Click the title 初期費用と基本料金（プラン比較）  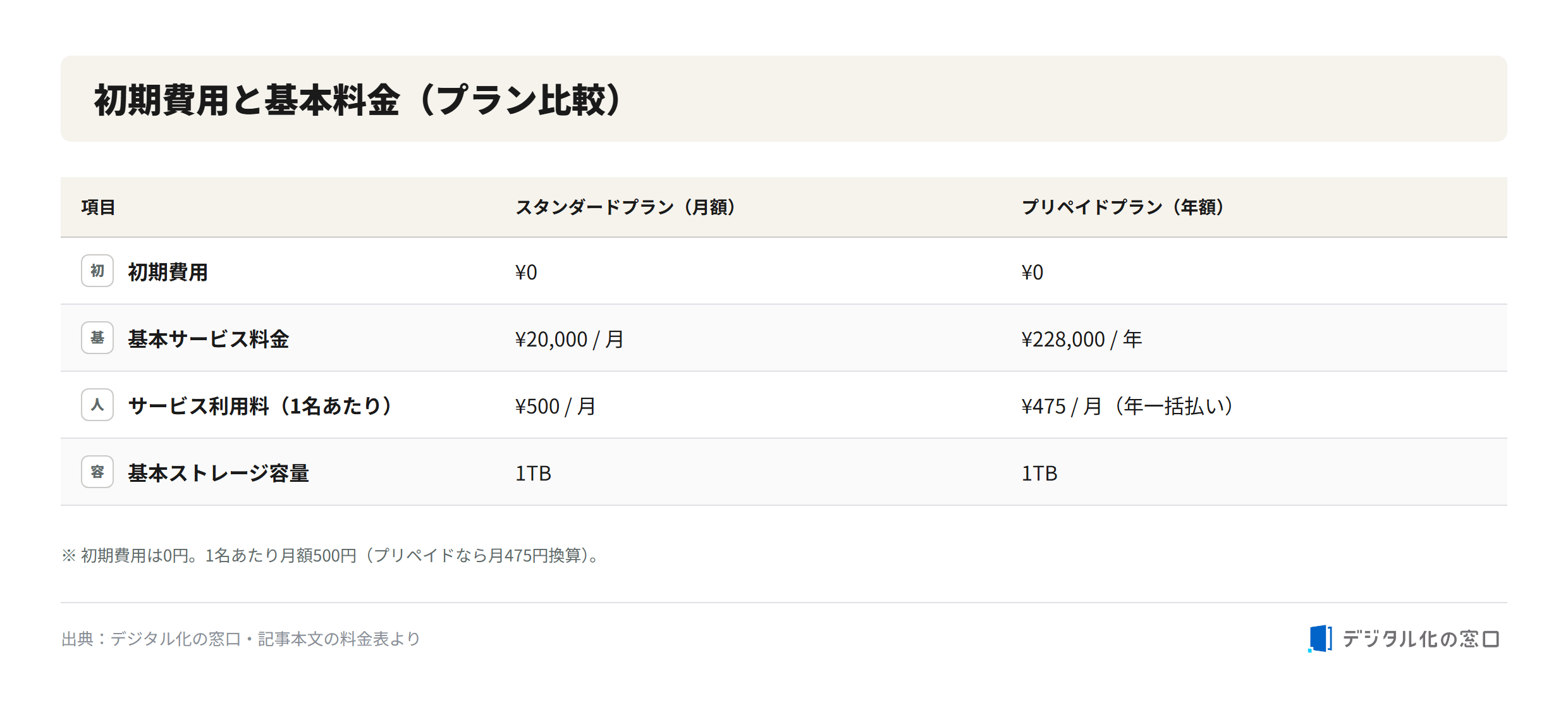click(359, 100)
